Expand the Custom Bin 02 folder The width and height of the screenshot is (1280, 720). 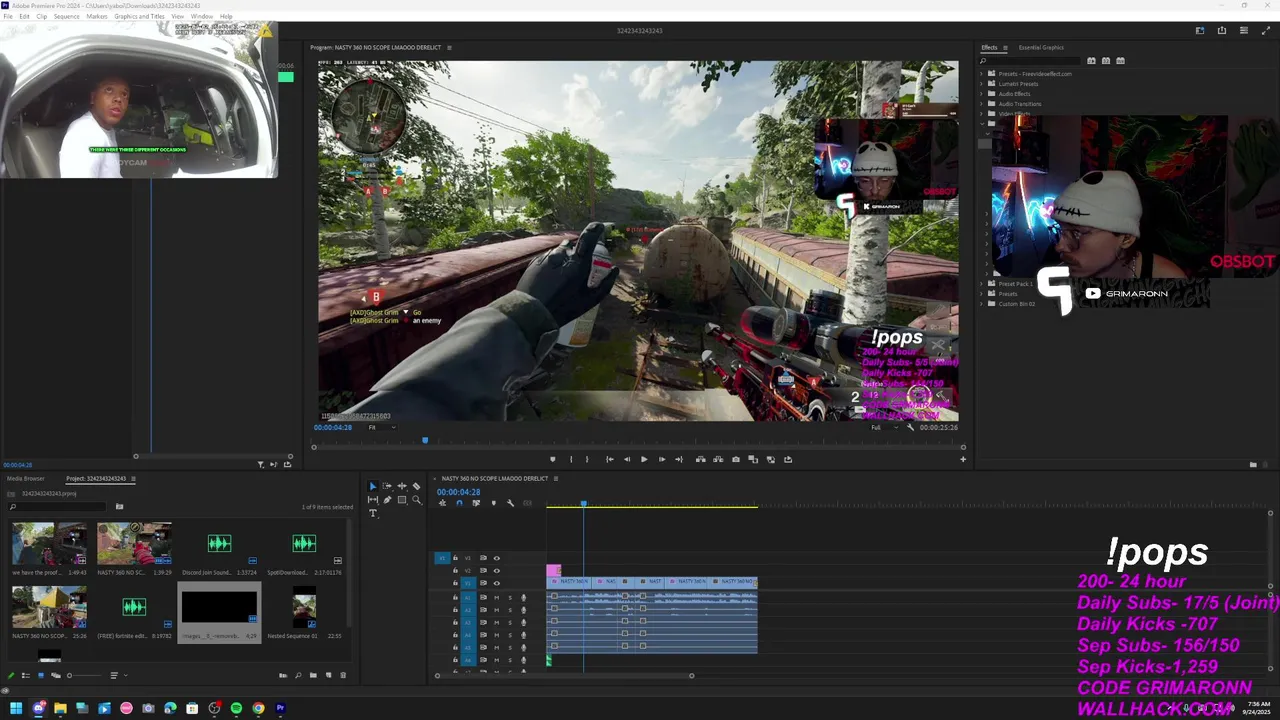[981, 303]
